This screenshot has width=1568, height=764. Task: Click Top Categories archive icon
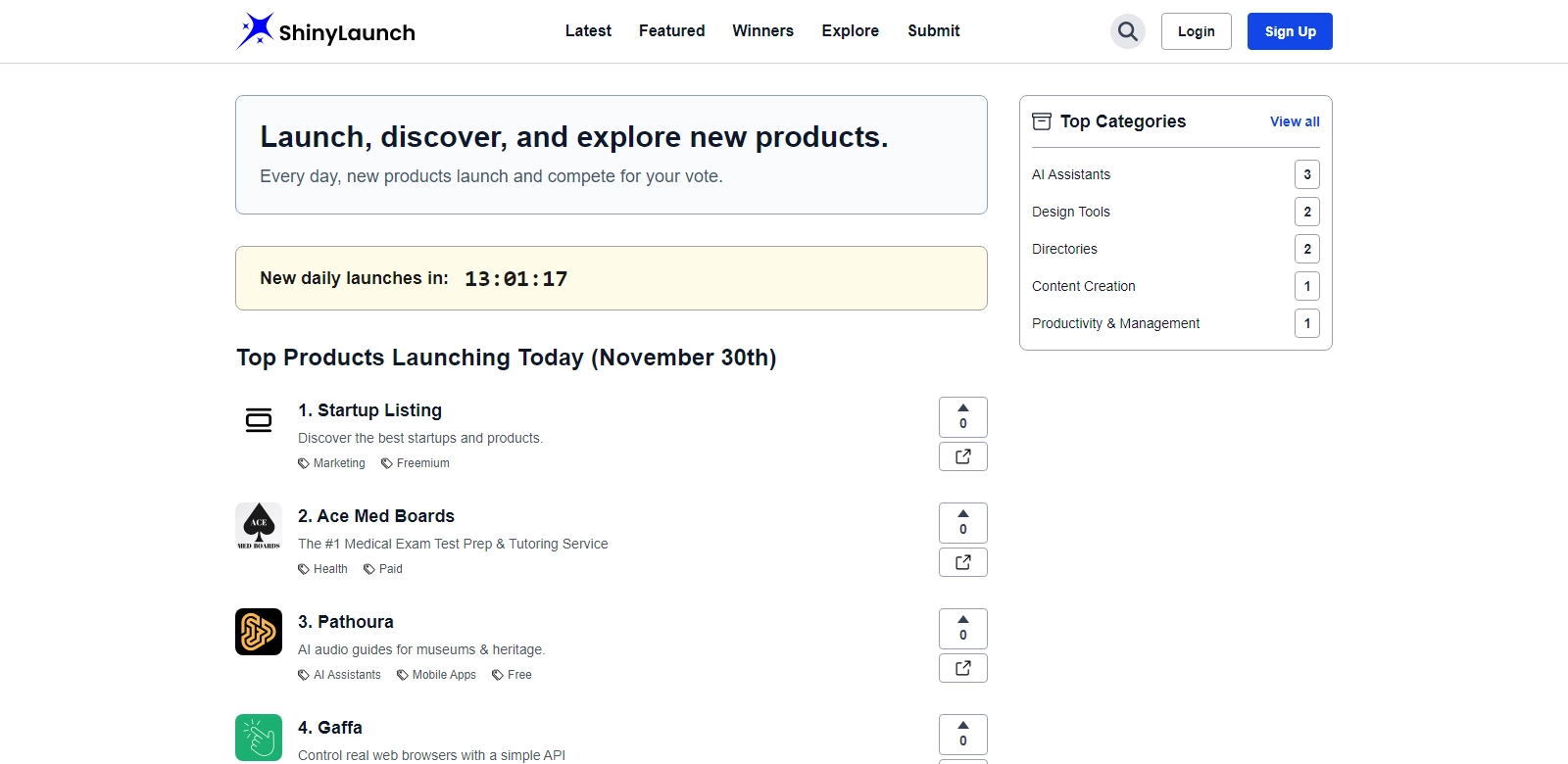click(x=1042, y=121)
